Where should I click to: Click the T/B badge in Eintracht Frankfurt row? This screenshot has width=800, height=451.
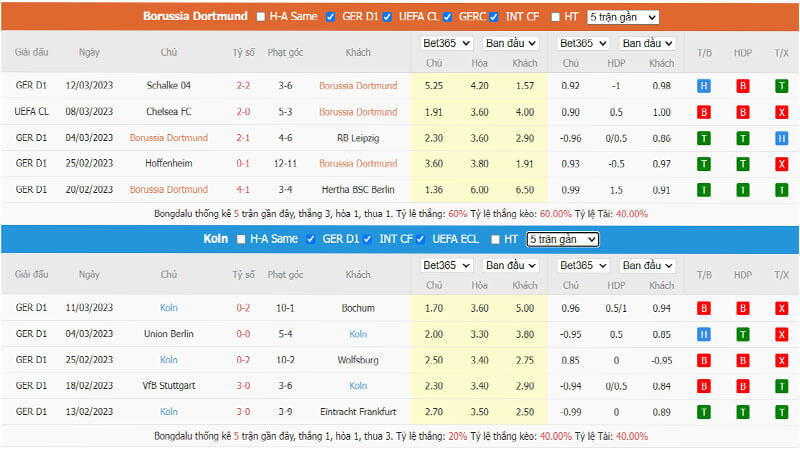click(704, 412)
